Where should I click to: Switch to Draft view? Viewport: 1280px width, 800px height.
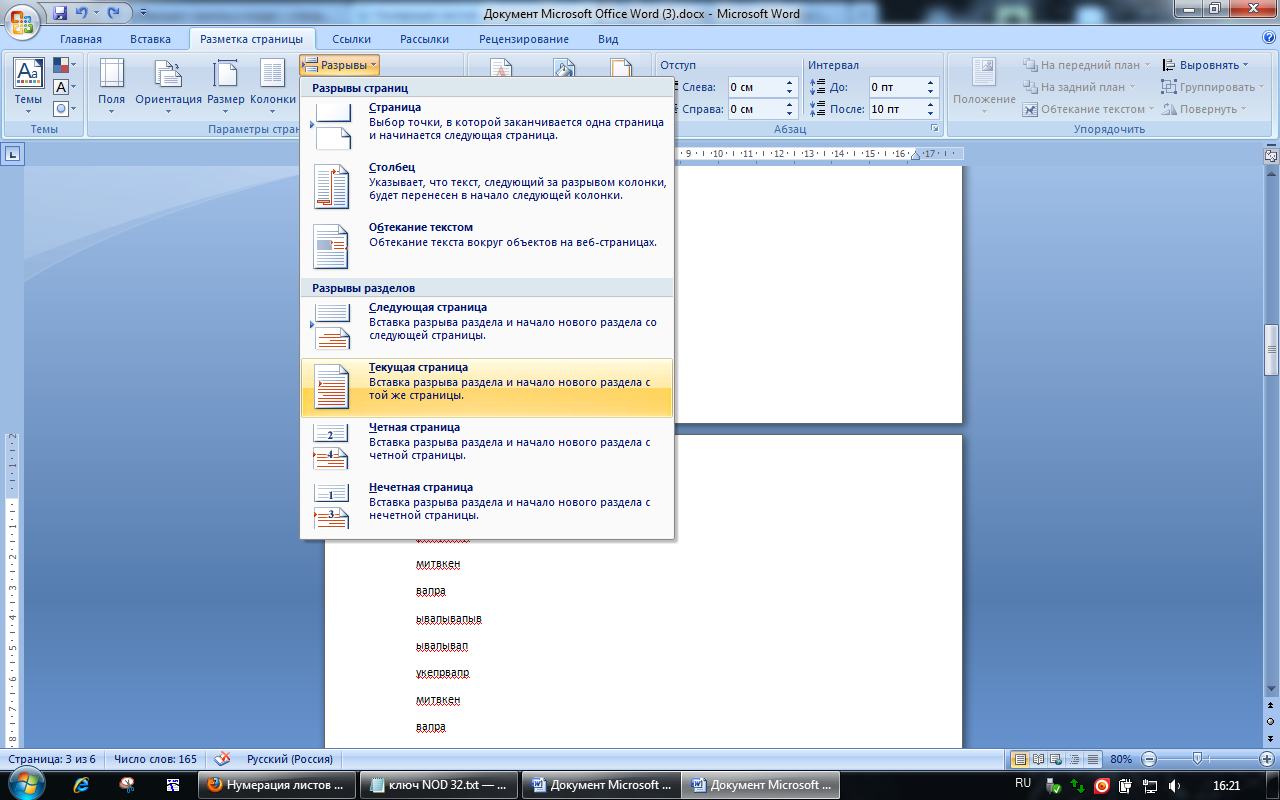[x=1093, y=759]
